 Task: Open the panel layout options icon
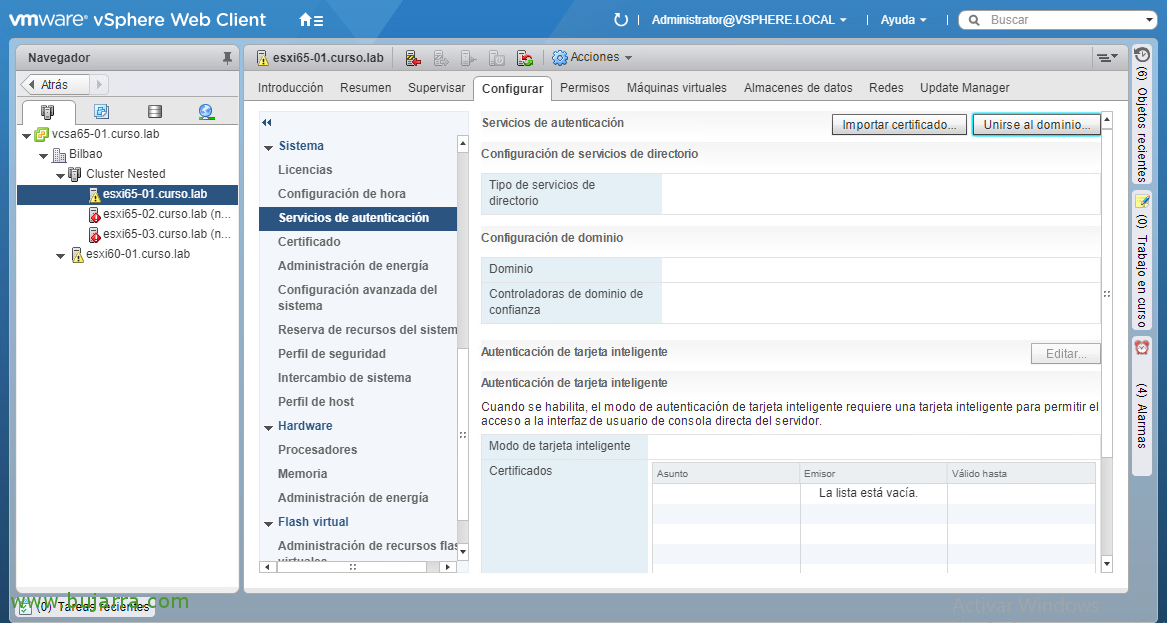click(1107, 57)
